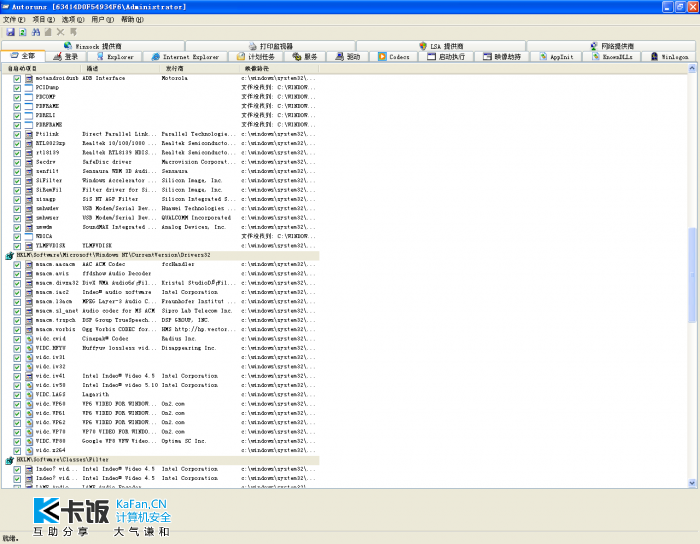Click the list scrollbar up arrow
The image size is (700, 544).
692,68
